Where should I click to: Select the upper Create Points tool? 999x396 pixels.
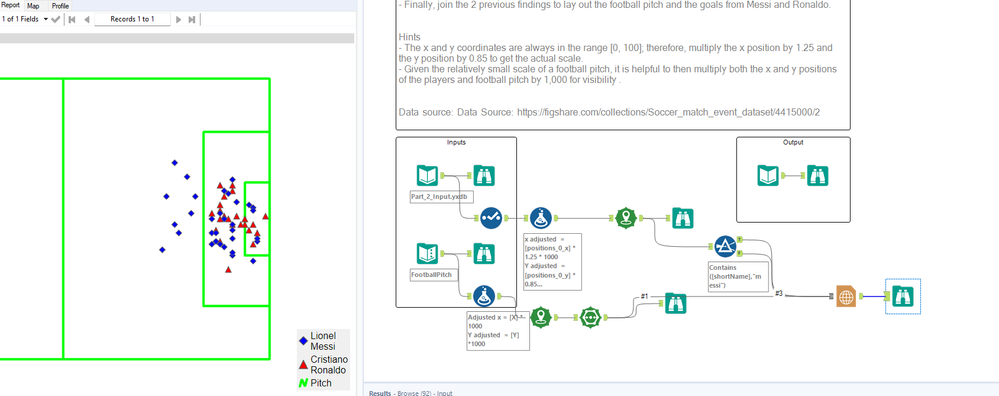pyautogui.click(x=626, y=218)
